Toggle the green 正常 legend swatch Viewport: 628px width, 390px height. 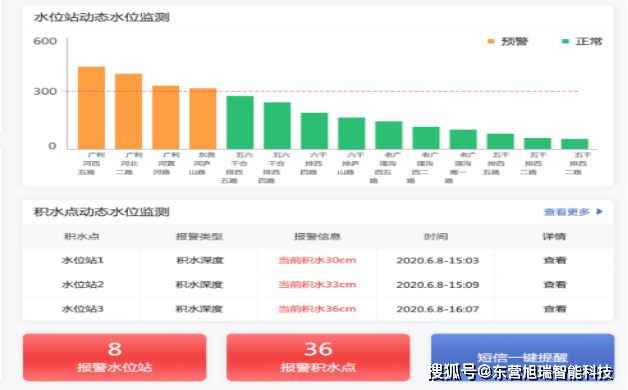click(x=565, y=41)
